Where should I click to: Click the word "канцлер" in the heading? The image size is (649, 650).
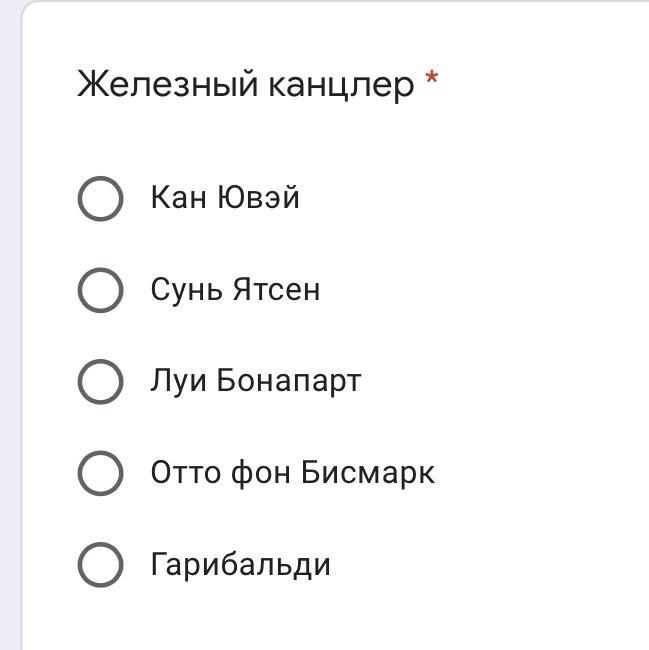[340, 85]
